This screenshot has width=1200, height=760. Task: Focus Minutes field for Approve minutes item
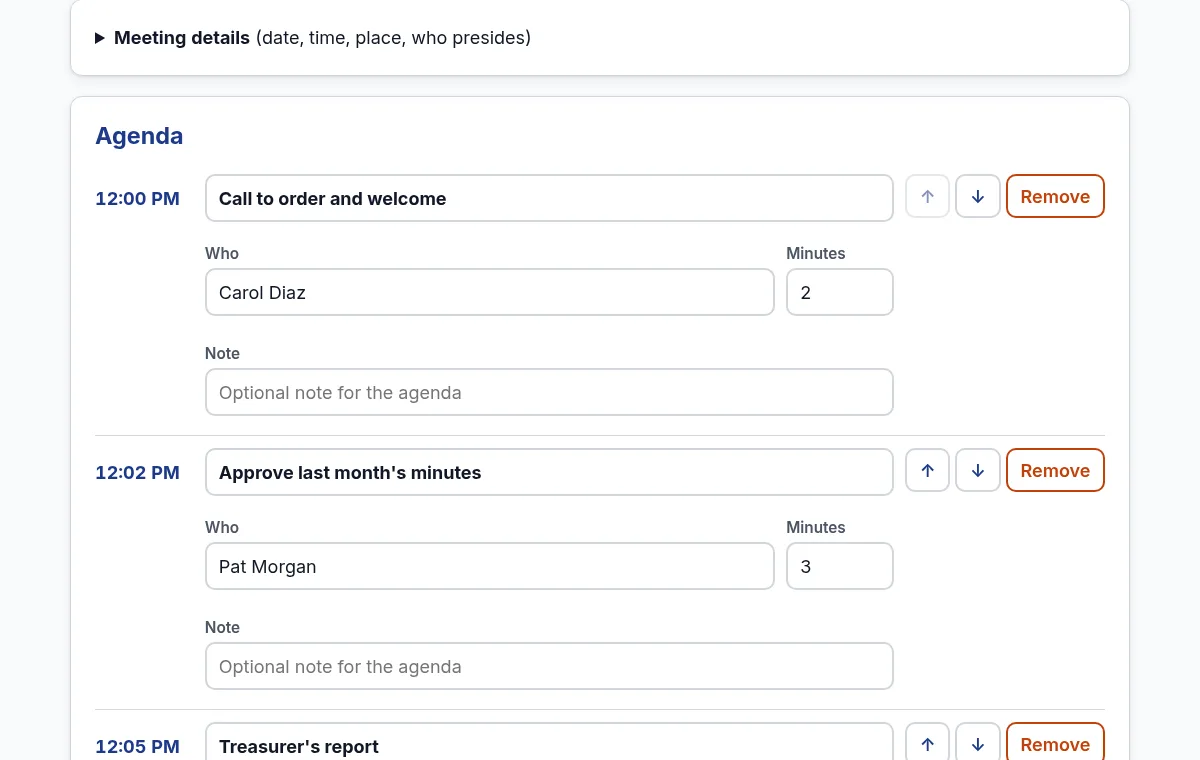click(x=840, y=566)
